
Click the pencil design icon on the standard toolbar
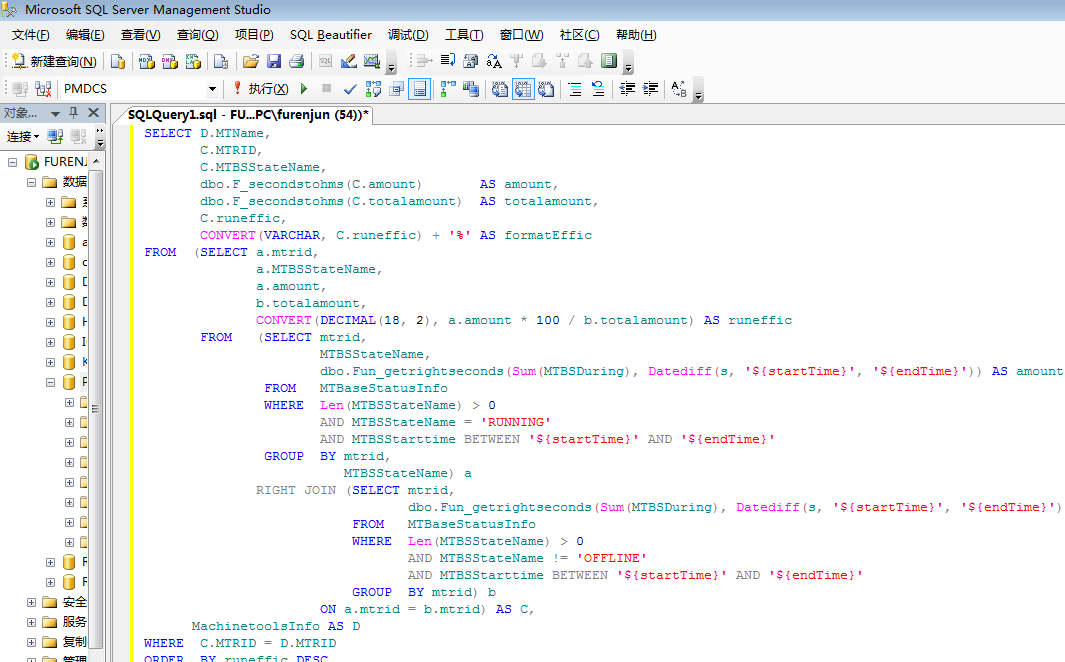click(348, 62)
